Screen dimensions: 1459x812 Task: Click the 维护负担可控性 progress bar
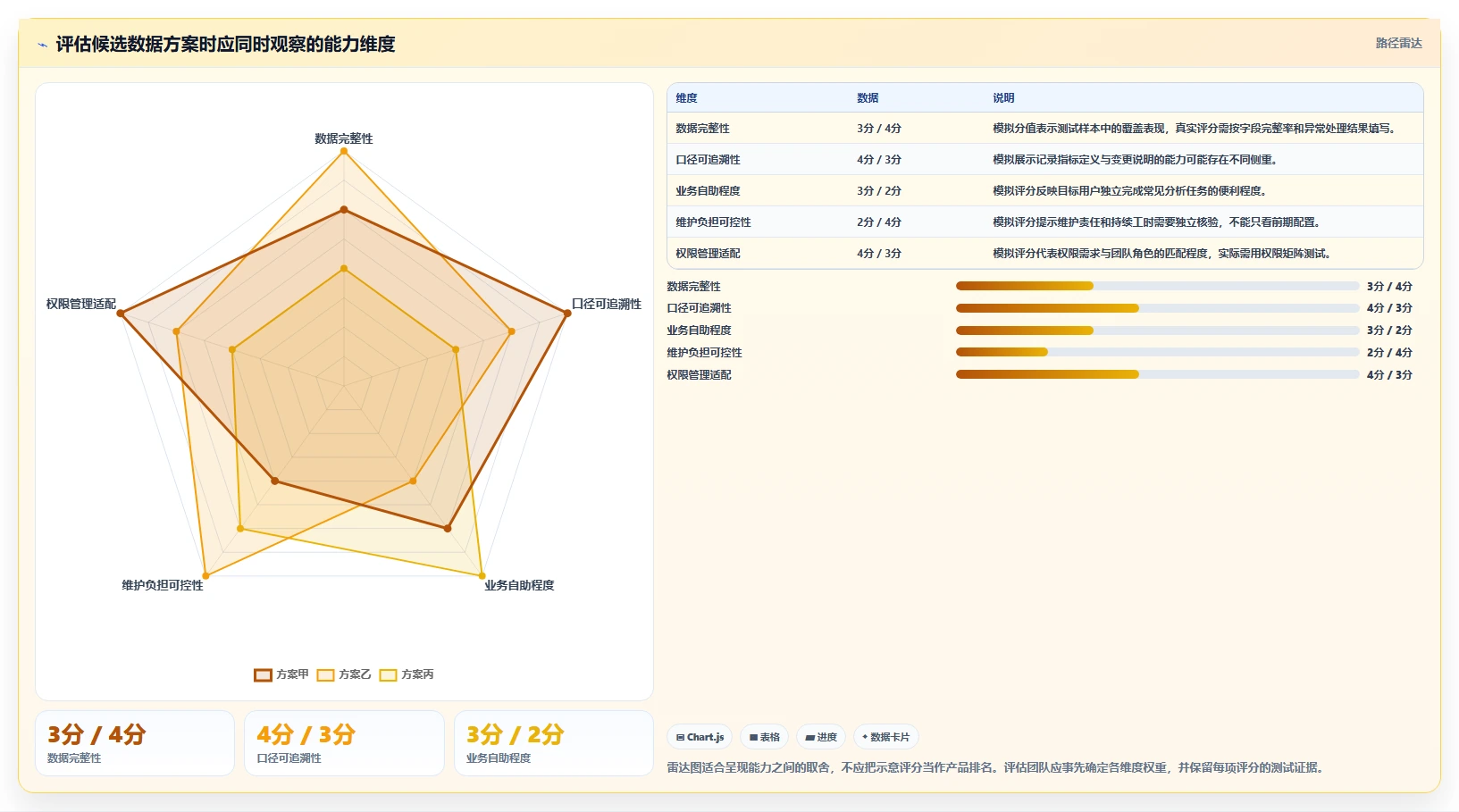click(1157, 352)
